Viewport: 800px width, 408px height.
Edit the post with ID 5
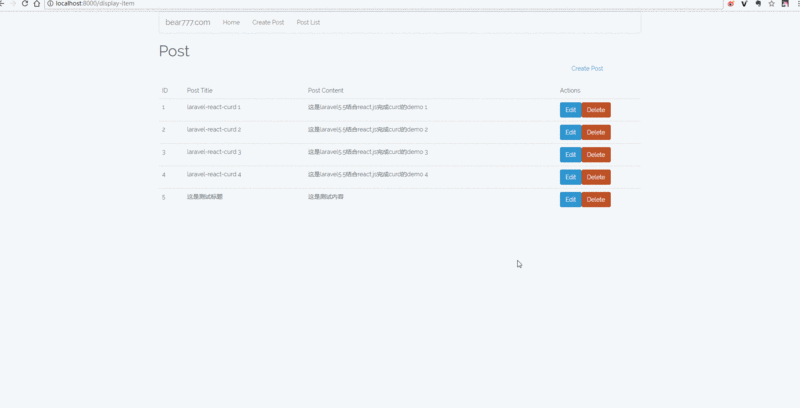[x=570, y=199]
